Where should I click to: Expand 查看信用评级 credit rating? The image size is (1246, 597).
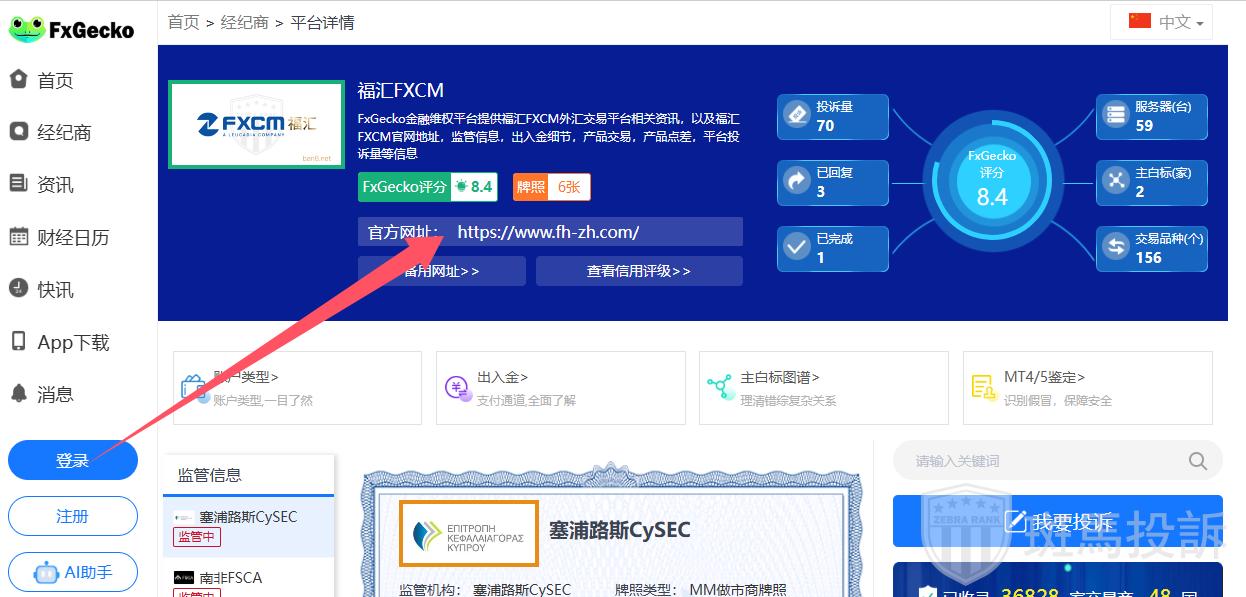[x=638, y=271]
